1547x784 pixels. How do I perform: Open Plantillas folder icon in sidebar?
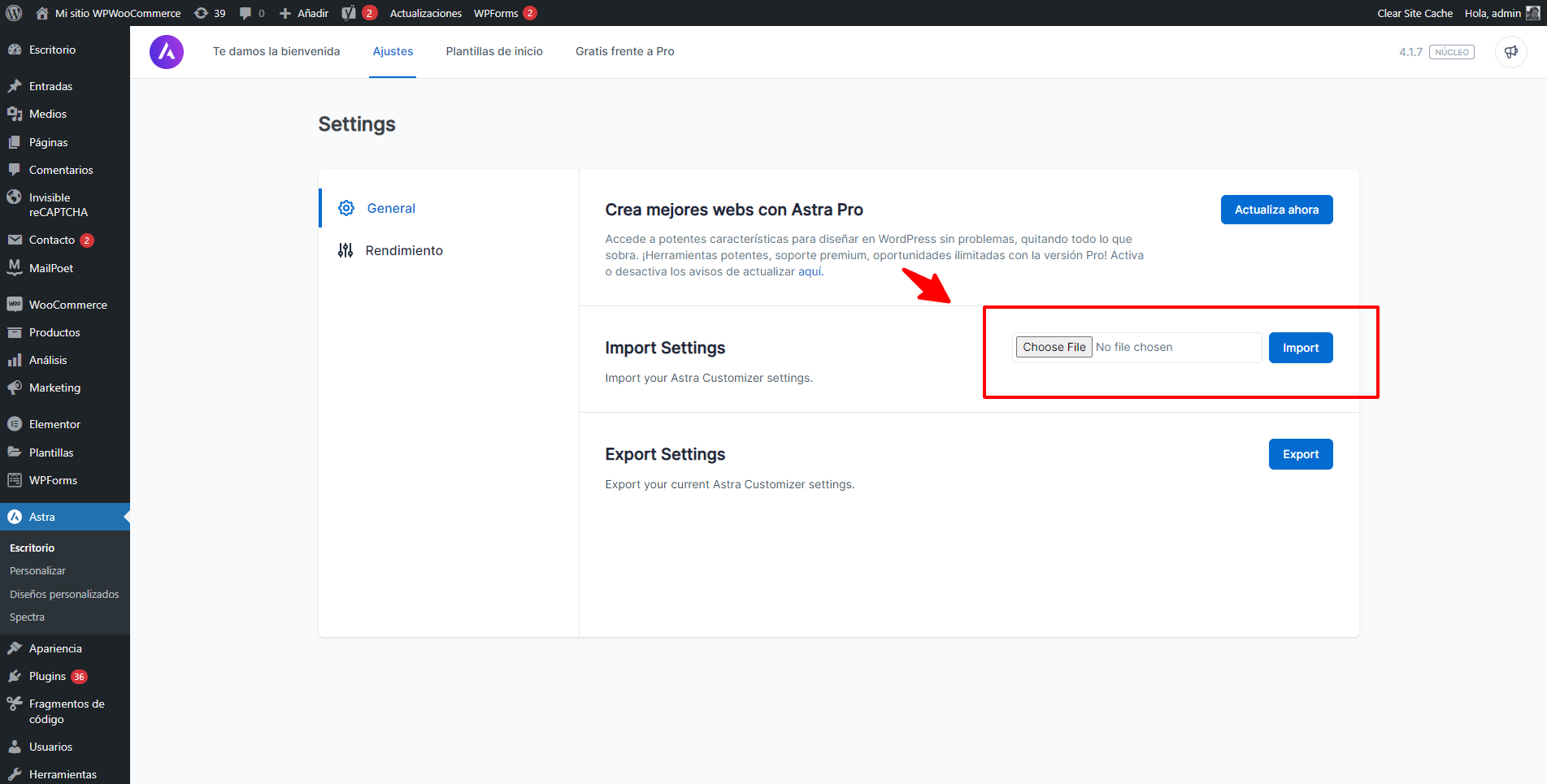[15, 453]
